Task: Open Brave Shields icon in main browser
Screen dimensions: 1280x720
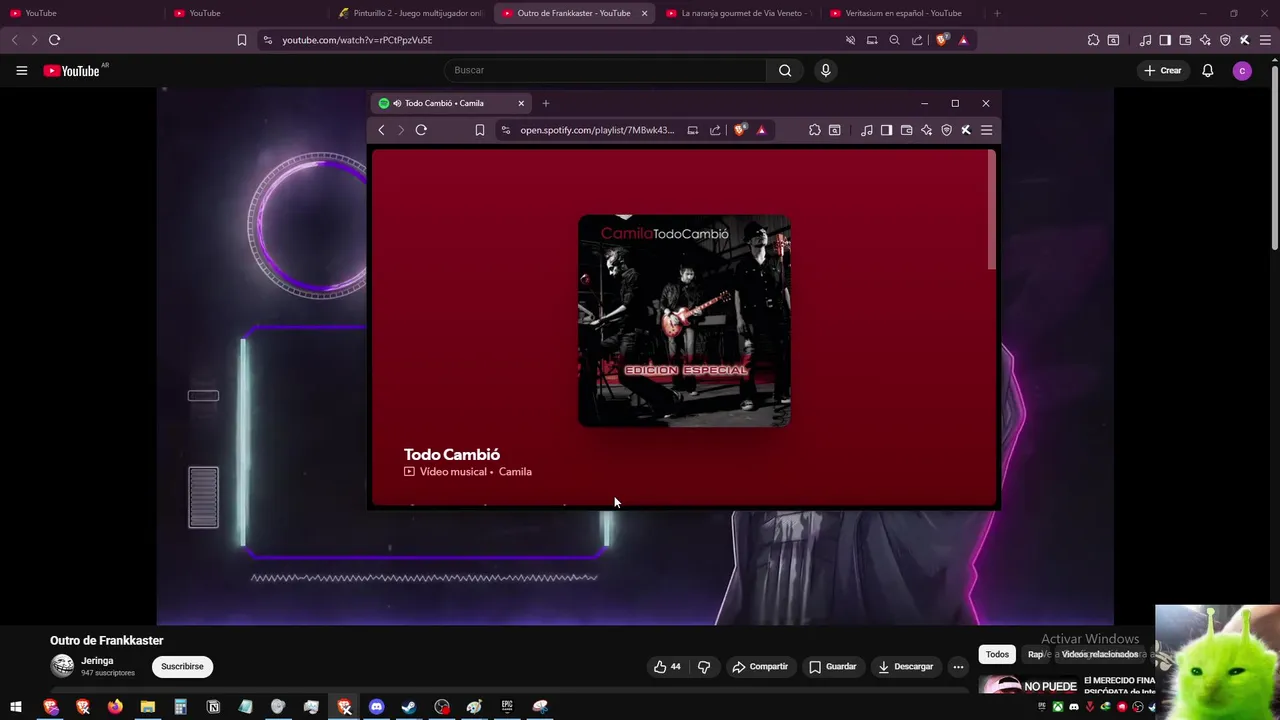Action: point(941,40)
